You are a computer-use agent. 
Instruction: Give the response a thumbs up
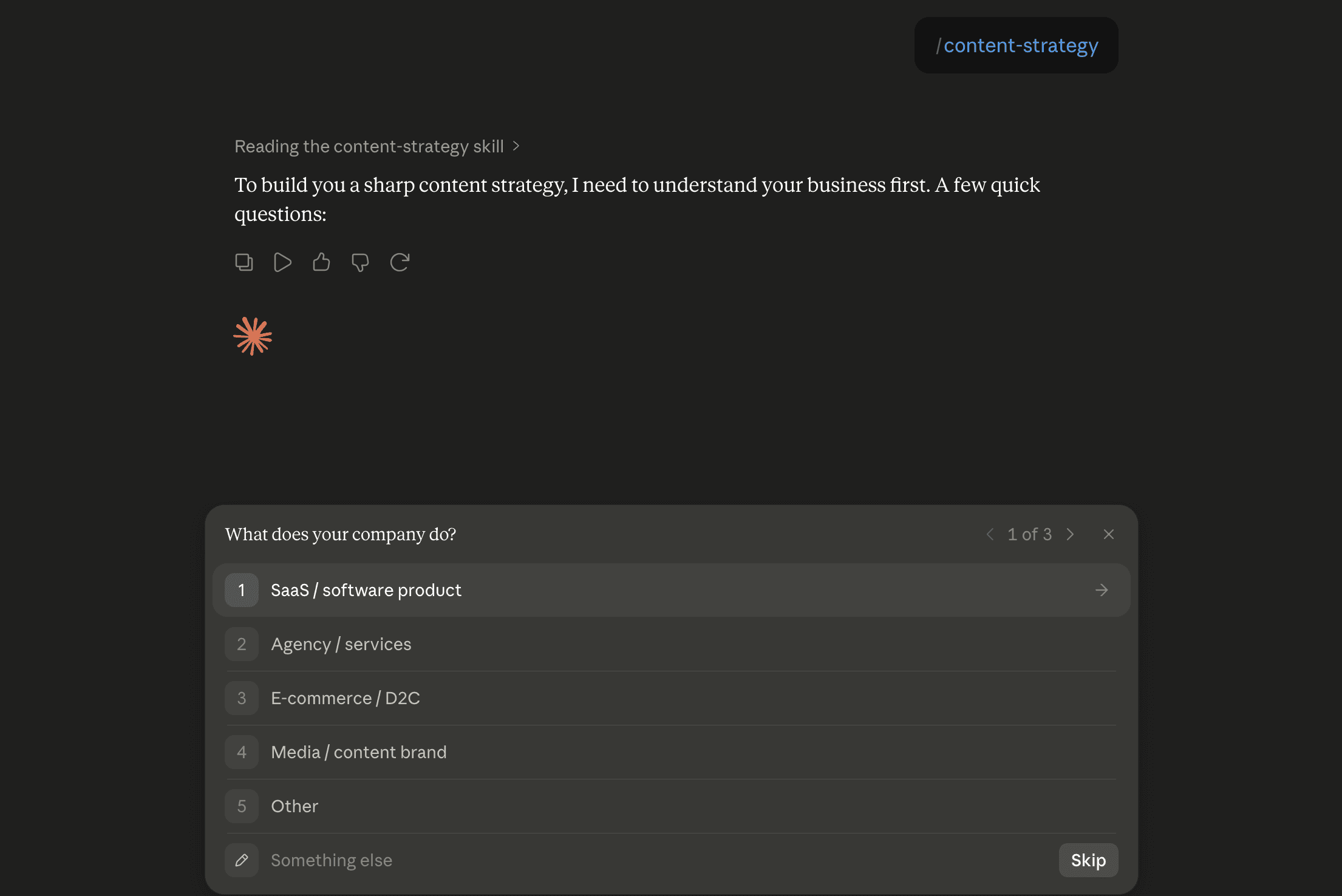click(x=321, y=262)
